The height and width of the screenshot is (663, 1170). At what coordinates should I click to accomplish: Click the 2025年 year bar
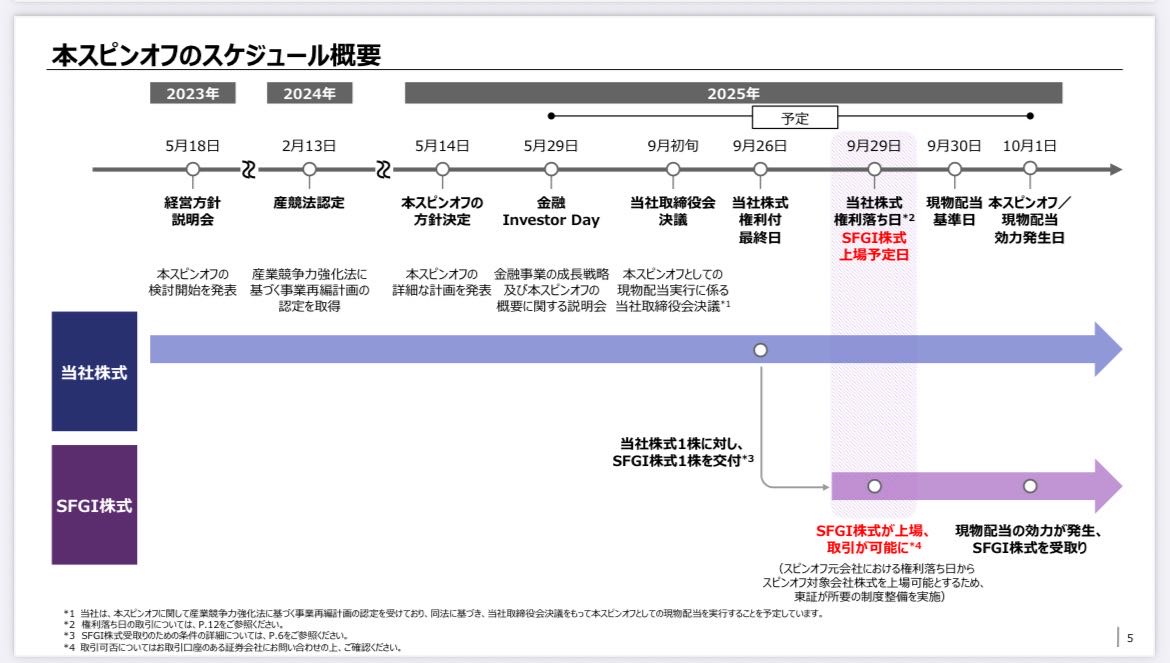[733, 93]
